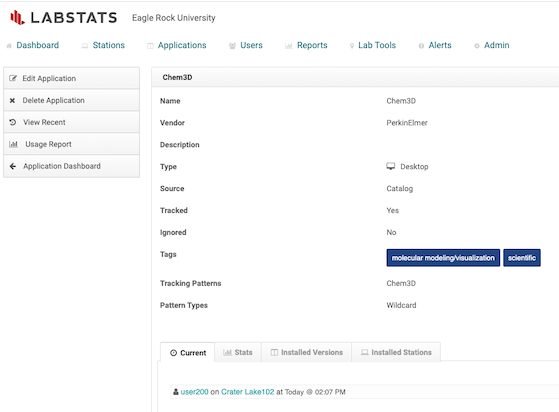559x412 pixels.
Task: Click the chart icon on Stats tab
Action: [x=227, y=352]
